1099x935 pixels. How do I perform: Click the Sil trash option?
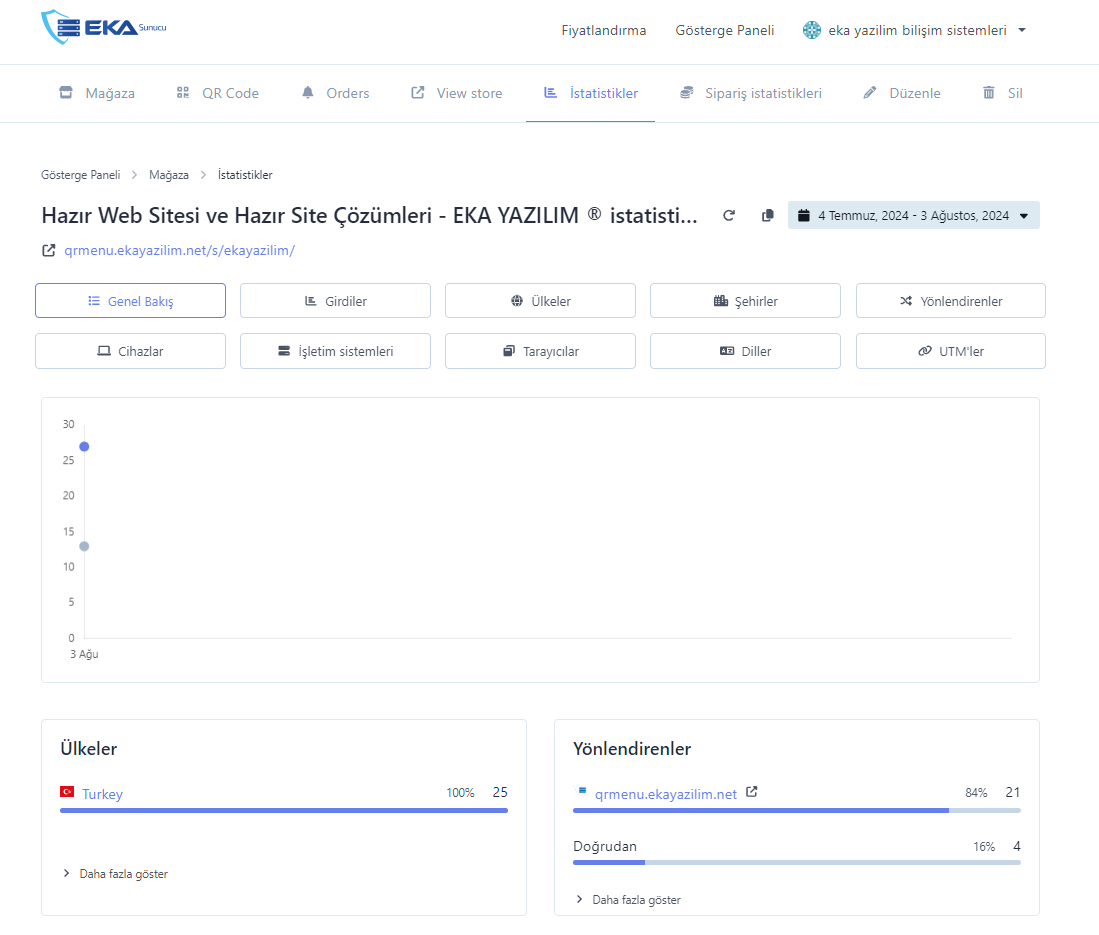pos(1002,93)
